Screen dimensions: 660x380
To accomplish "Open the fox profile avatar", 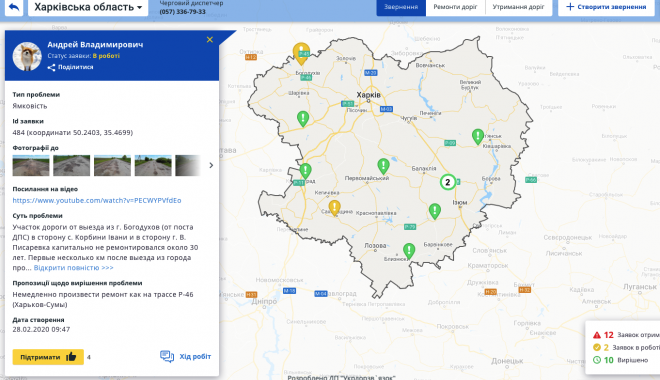I will pyautogui.click(x=27, y=56).
